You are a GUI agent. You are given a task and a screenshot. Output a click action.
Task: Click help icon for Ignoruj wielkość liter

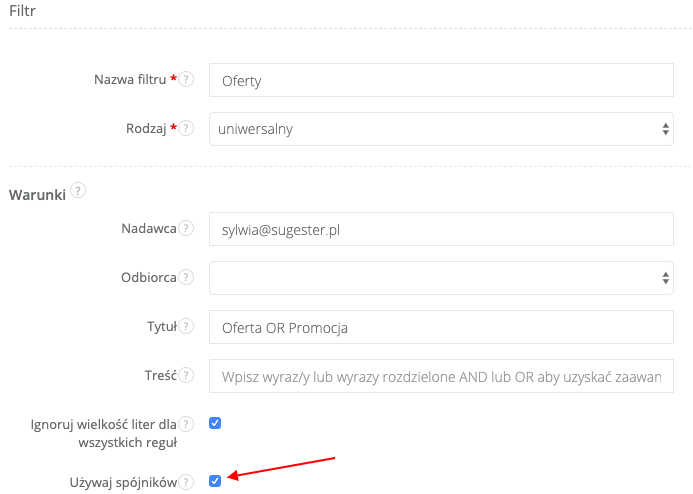(186, 424)
